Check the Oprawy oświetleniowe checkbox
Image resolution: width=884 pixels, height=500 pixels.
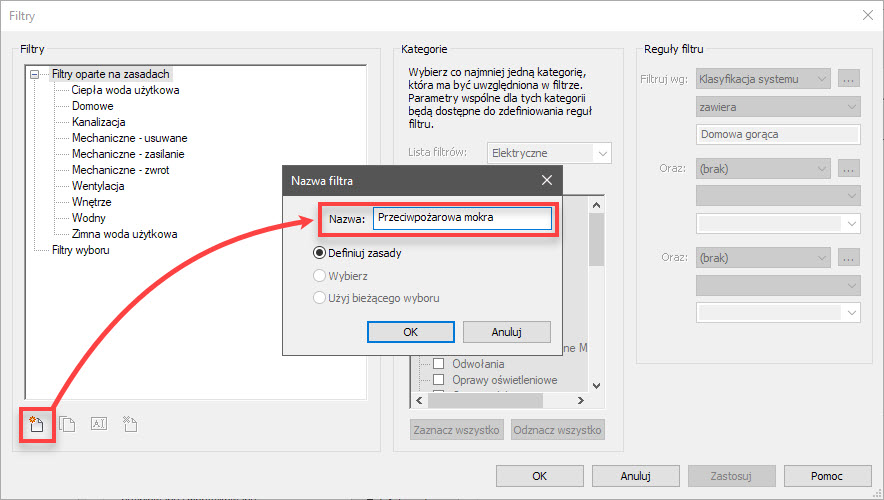click(x=438, y=380)
